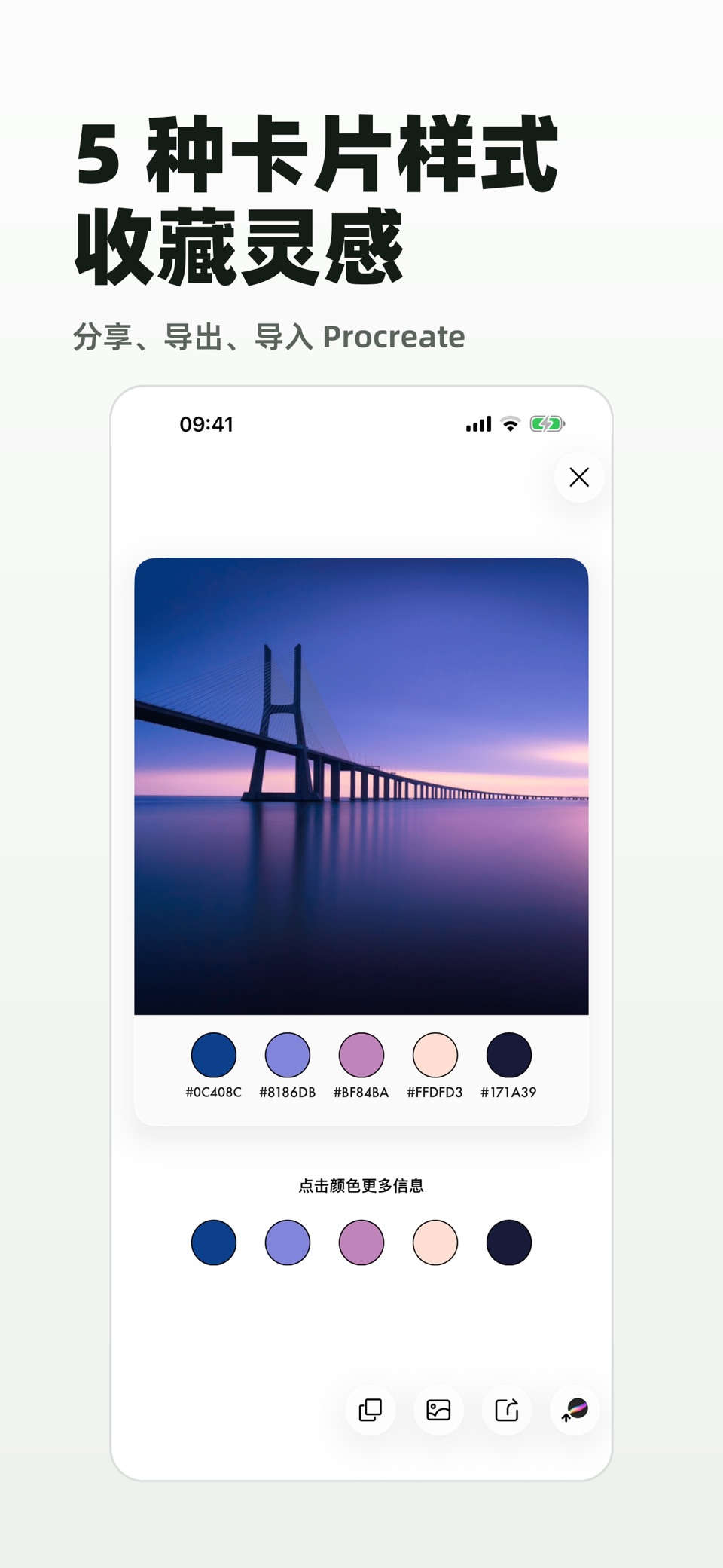Select card swatch above #BF84BA
Screen dimensions: 723x1568
[x=361, y=1055]
